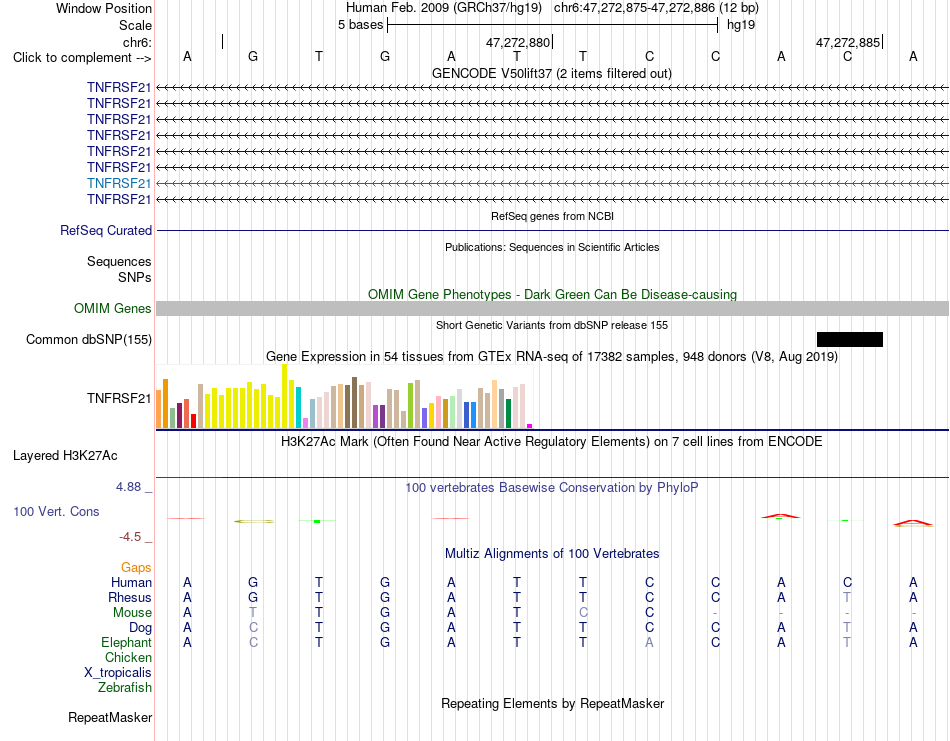Open the Layered H3K27Ac track label
Image resolution: width=950 pixels, height=741 pixels.
pyautogui.click(x=65, y=456)
